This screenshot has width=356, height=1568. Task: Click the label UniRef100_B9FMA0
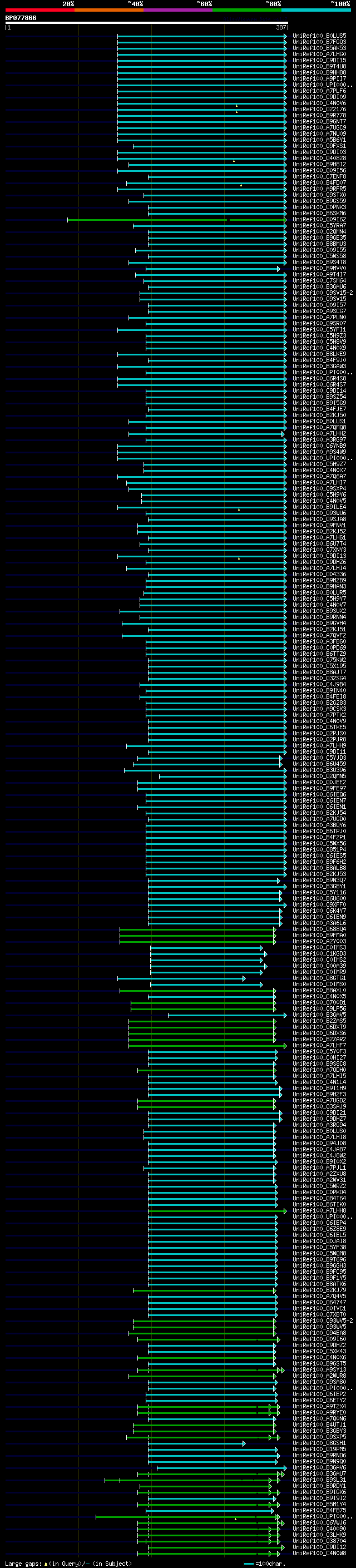pos(319,936)
